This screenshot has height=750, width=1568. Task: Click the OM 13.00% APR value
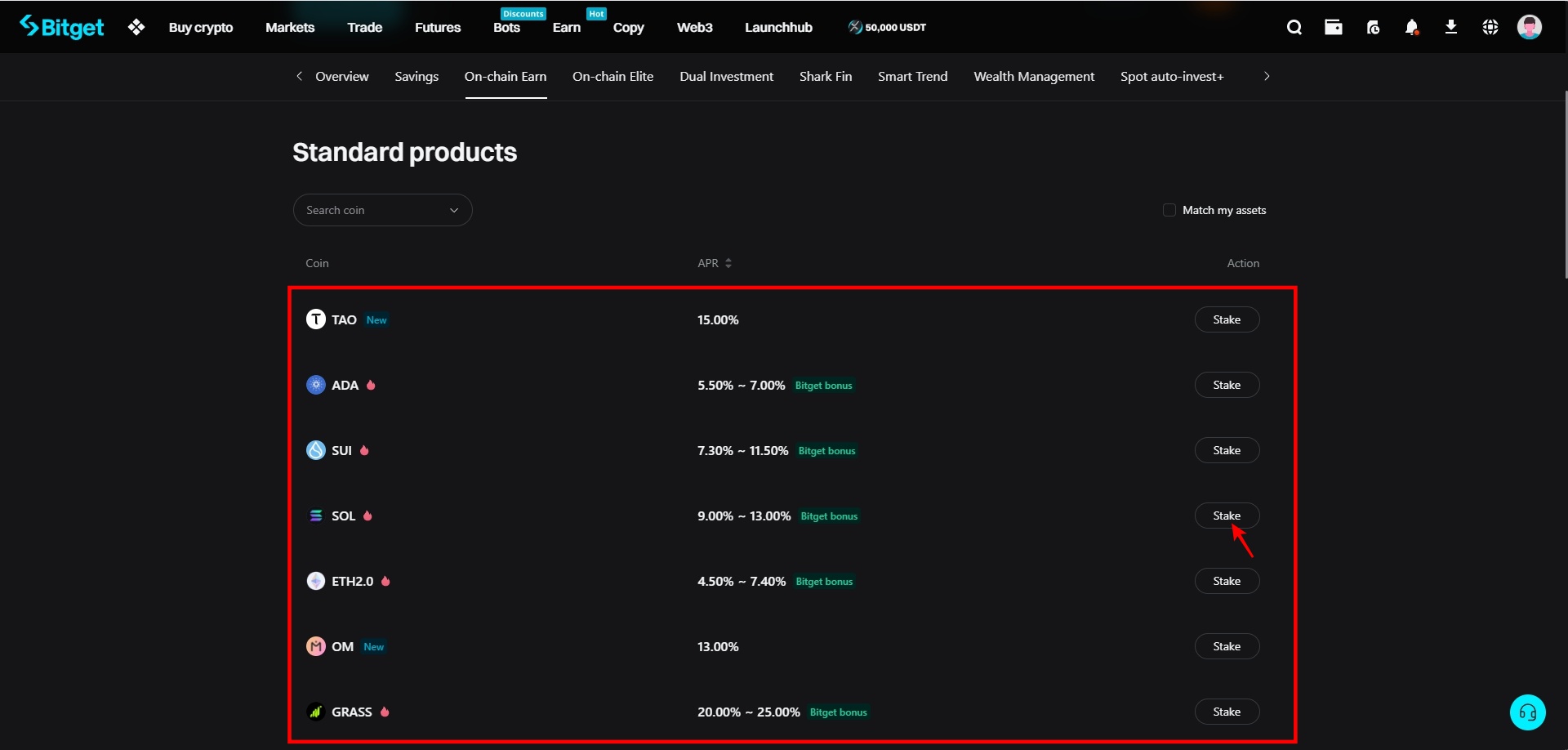[x=718, y=646]
